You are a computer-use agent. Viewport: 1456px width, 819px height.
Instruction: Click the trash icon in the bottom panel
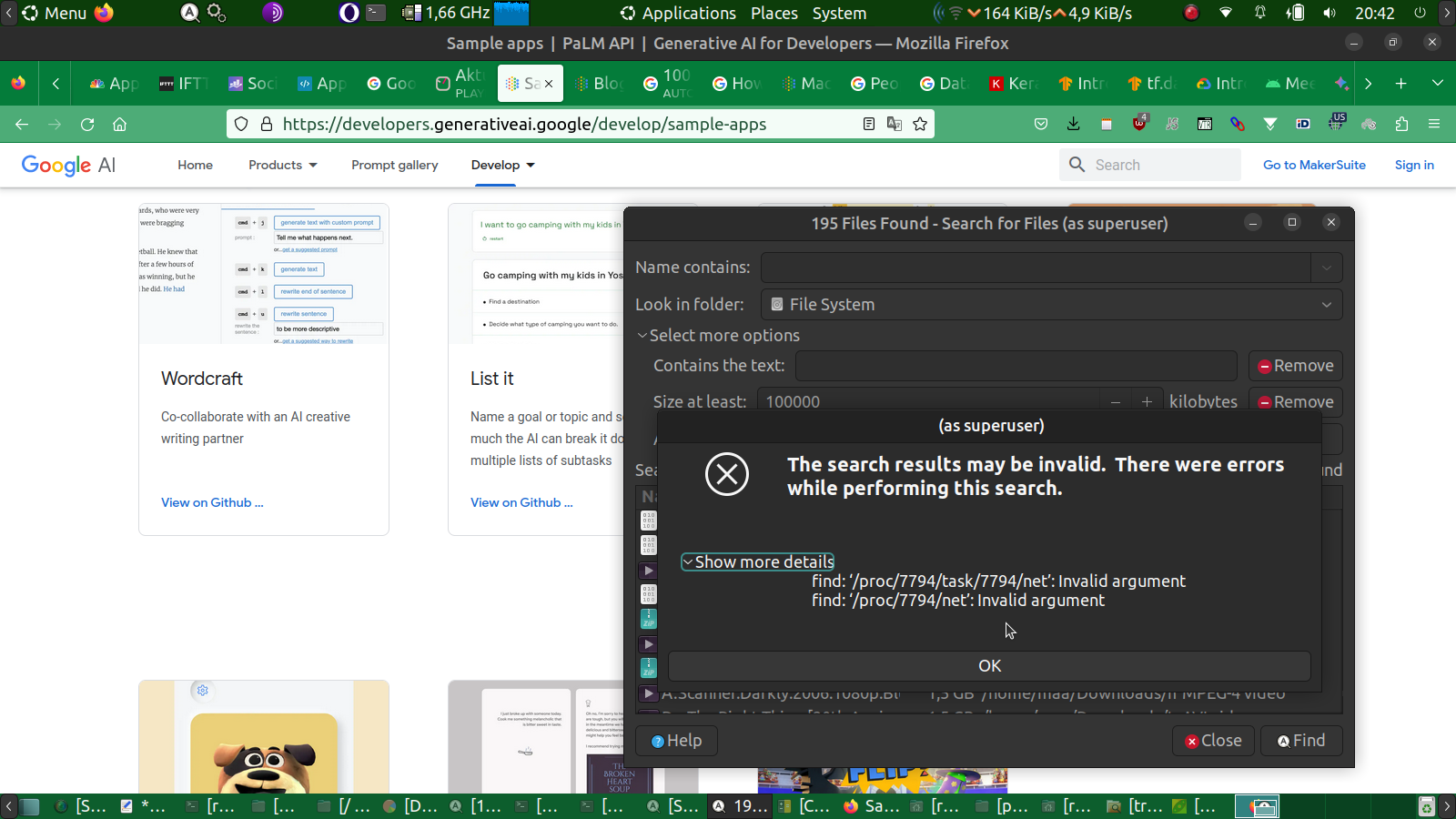click(1427, 806)
